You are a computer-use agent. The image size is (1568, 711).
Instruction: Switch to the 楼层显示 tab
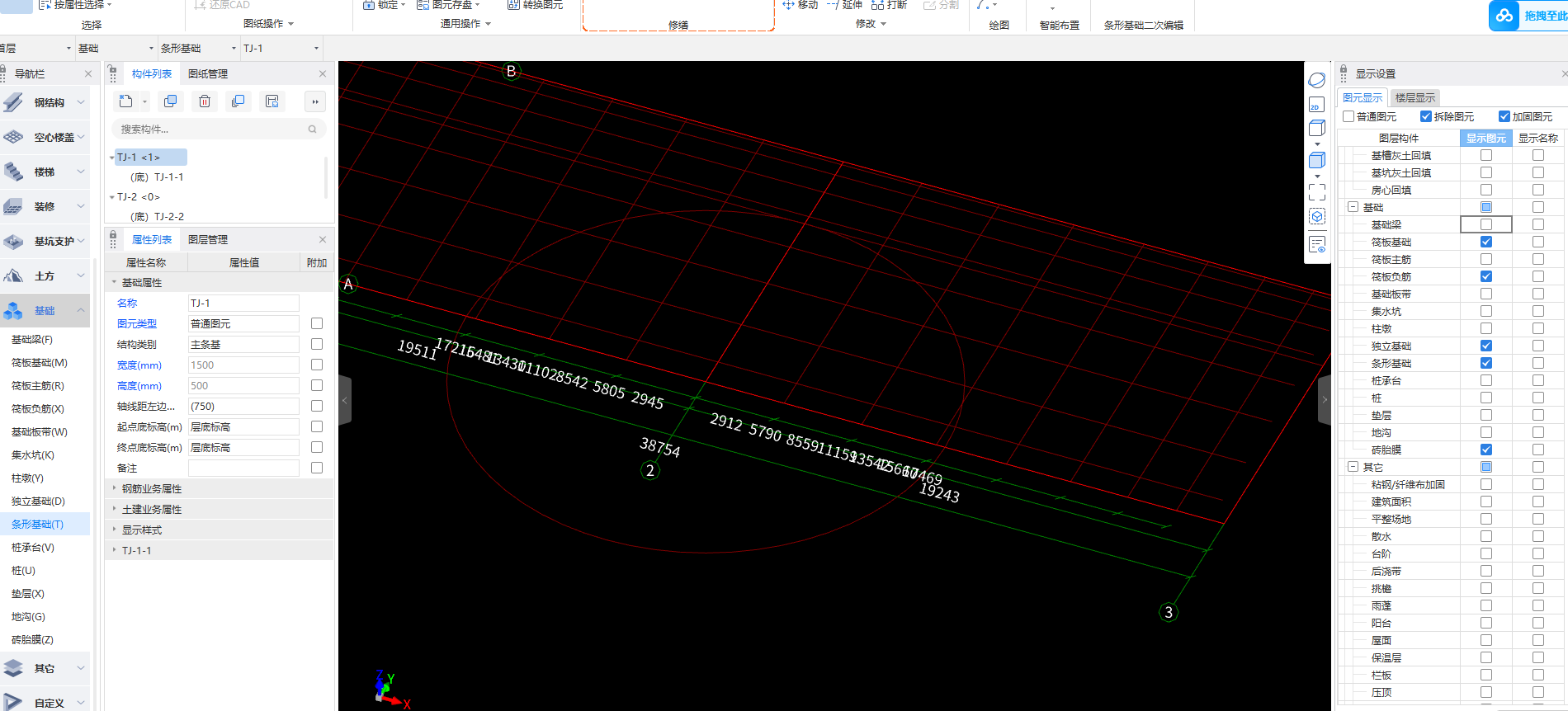pyautogui.click(x=1415, y=97)
